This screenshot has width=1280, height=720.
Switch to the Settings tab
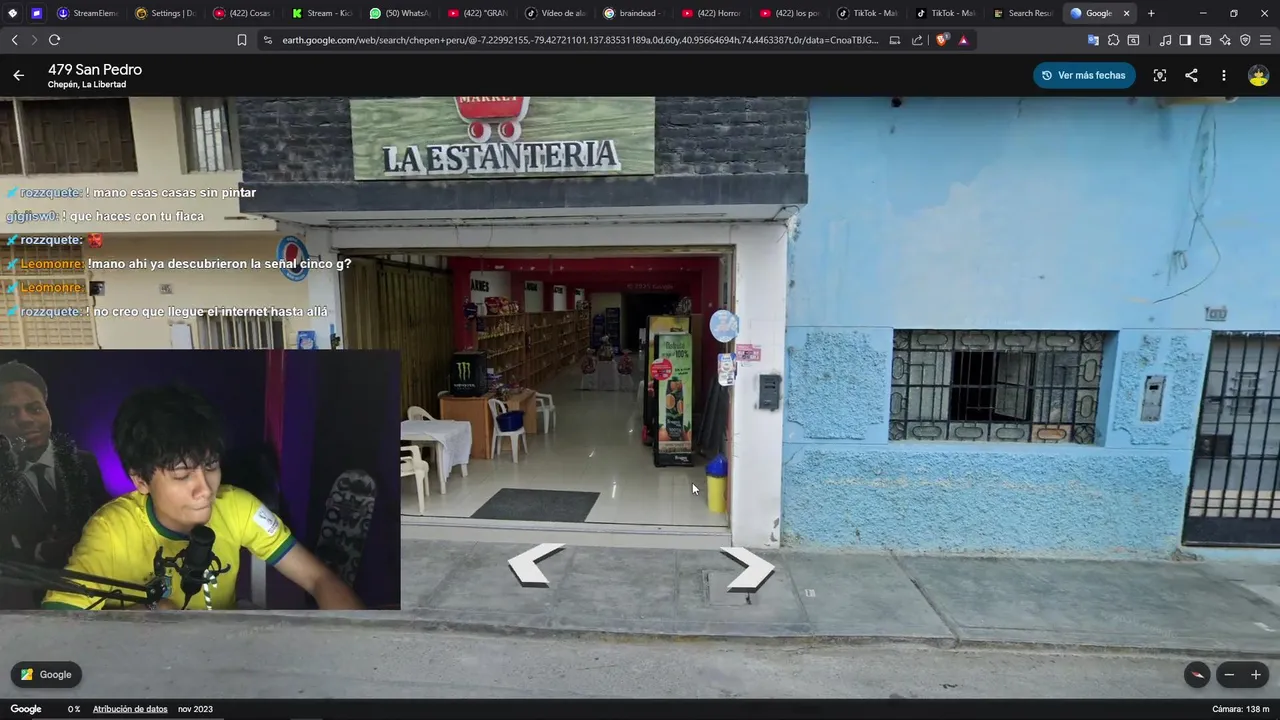pos(166,13)
